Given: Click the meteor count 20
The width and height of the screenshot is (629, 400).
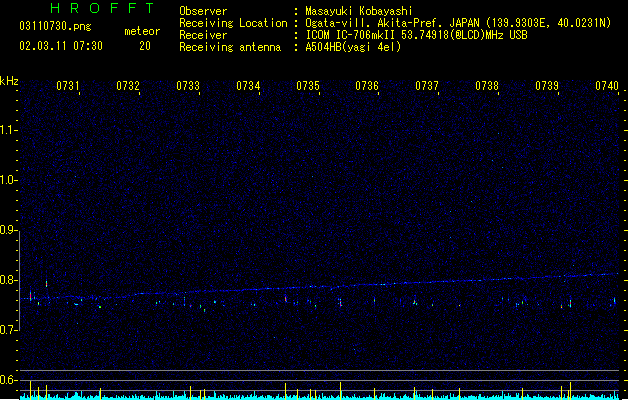Looking at the screenshot, I should click(x=145, y=46).
